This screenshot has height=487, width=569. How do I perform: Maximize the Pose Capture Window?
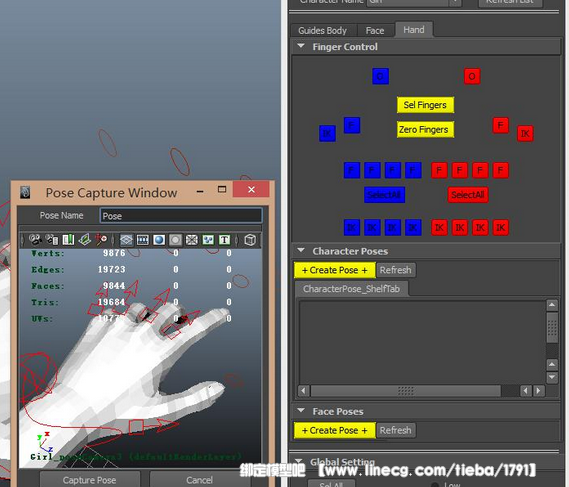click(222, 189)
